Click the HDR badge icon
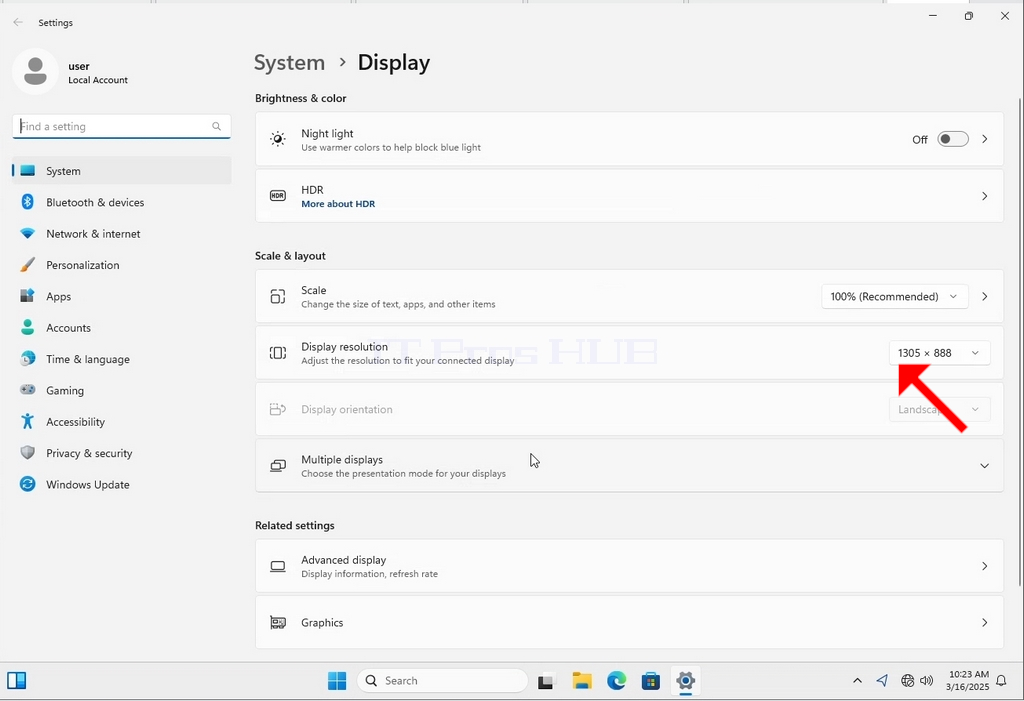1024x701 pixels. tap(278, 195)
